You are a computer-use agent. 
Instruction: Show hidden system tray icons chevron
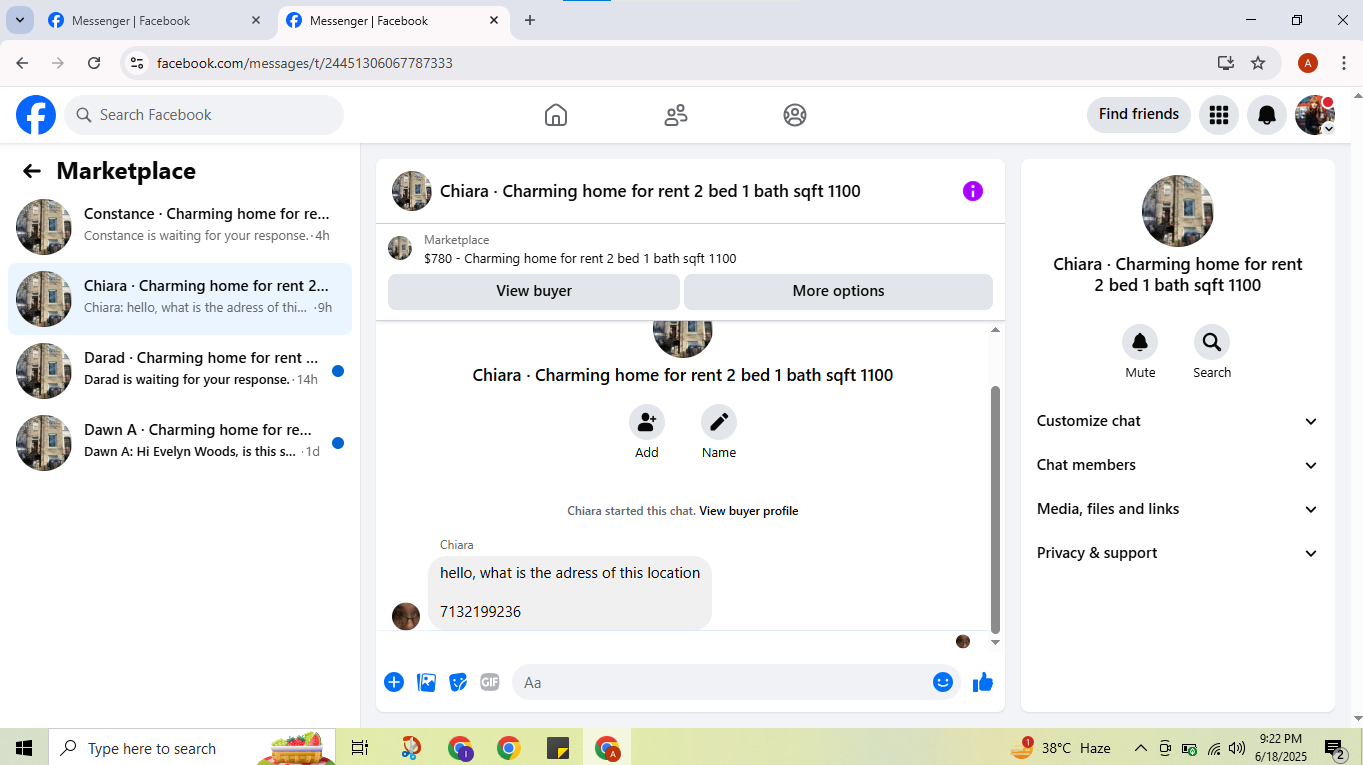pyautogui.click(x=1140, y=748)
